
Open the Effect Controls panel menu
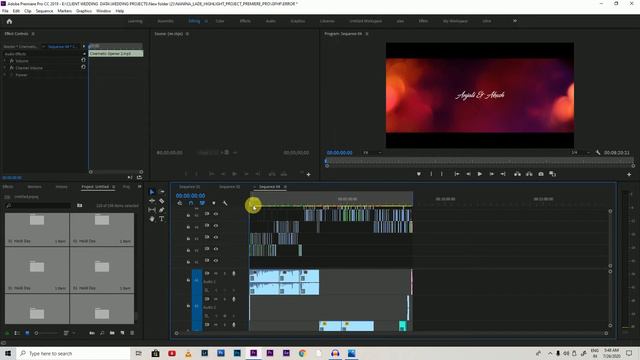[x=33, y=34]
